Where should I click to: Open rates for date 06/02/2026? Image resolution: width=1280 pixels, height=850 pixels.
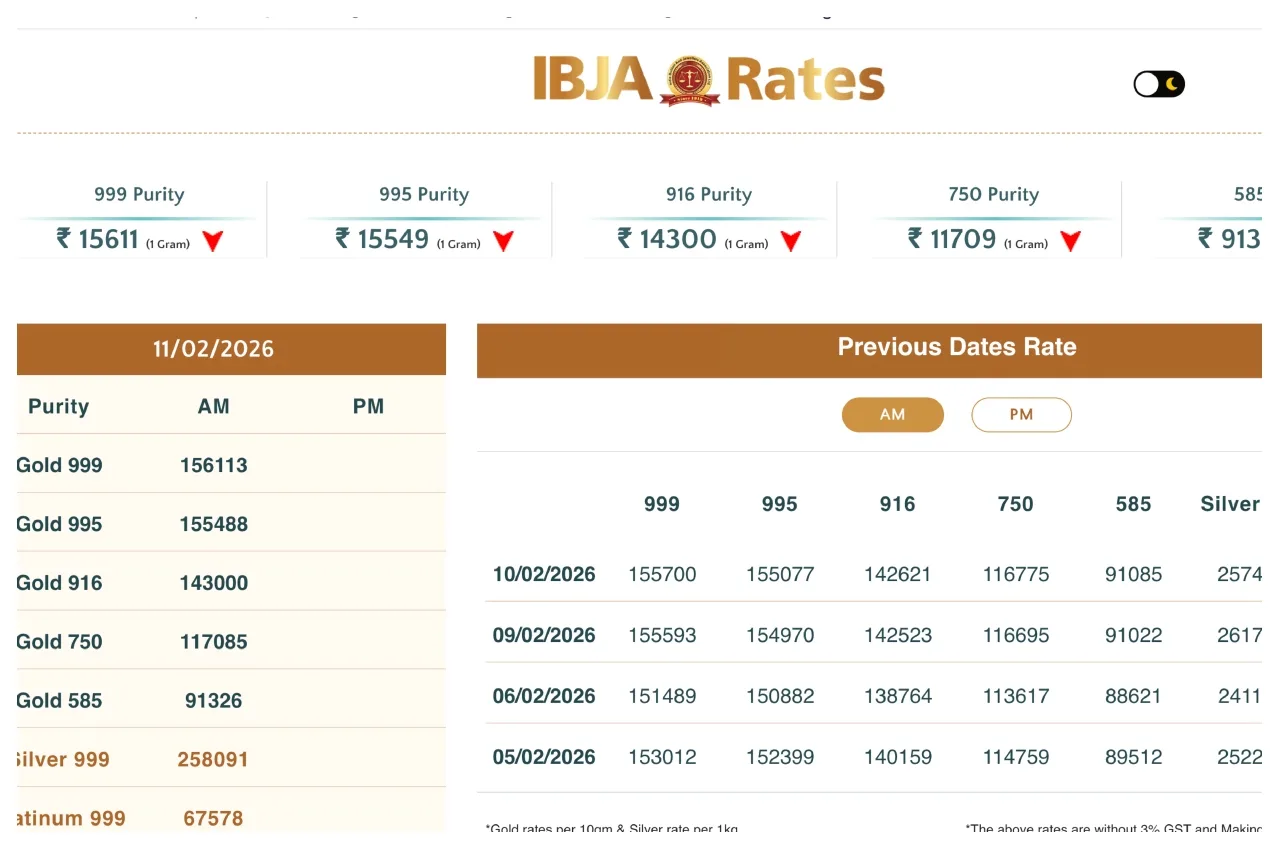click(543, 696)
